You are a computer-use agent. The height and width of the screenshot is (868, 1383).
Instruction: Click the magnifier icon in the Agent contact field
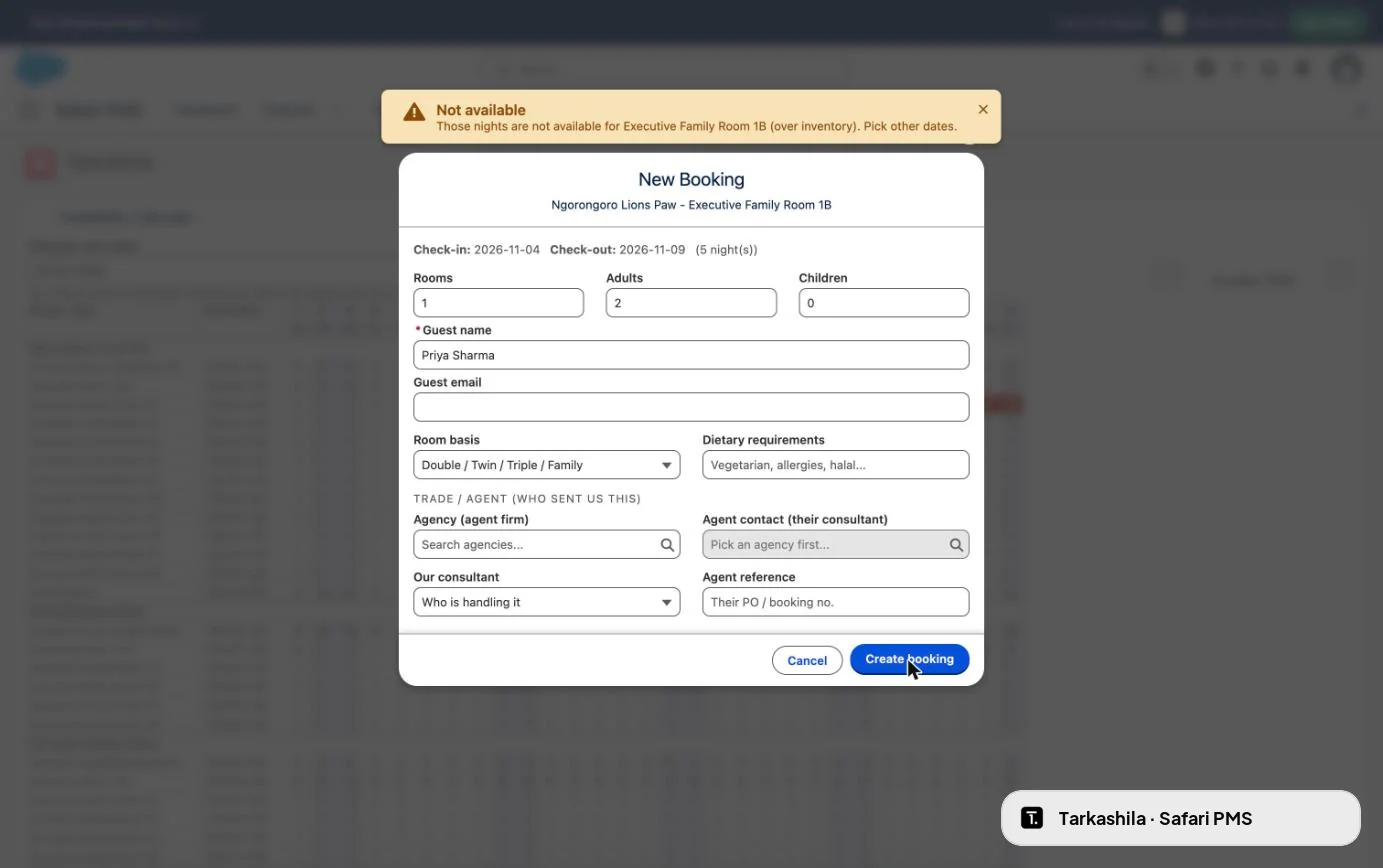point(956,545)
